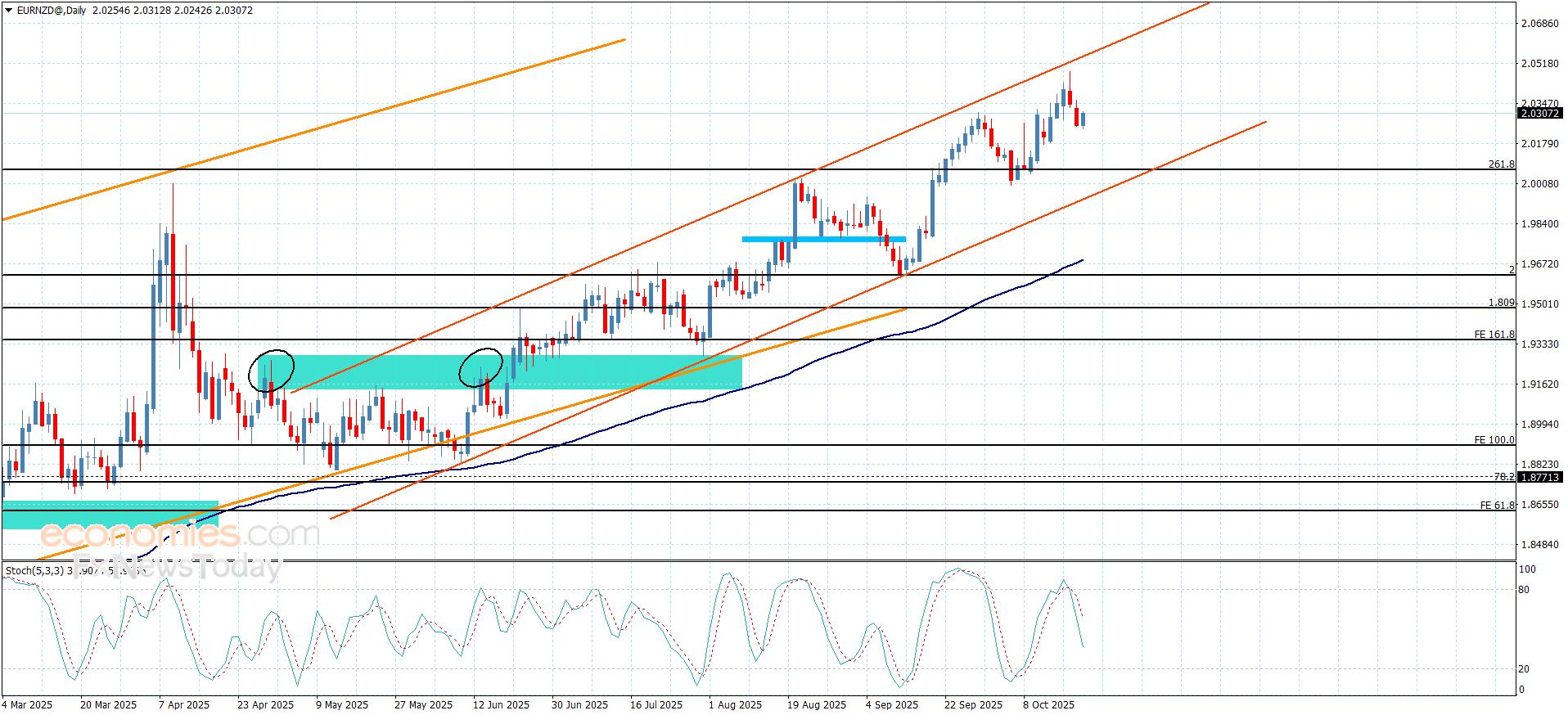
Task: Click the FE 161.8 level label
Action: tap(1494, 335)
